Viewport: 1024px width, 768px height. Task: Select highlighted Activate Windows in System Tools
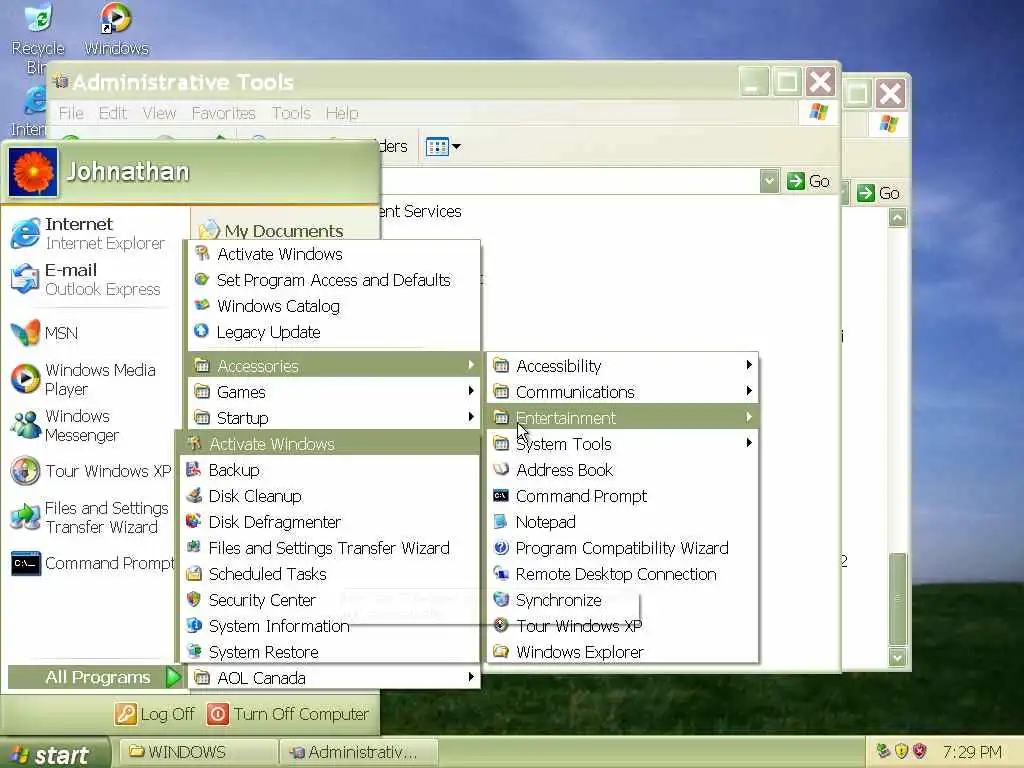click(330, 444)
